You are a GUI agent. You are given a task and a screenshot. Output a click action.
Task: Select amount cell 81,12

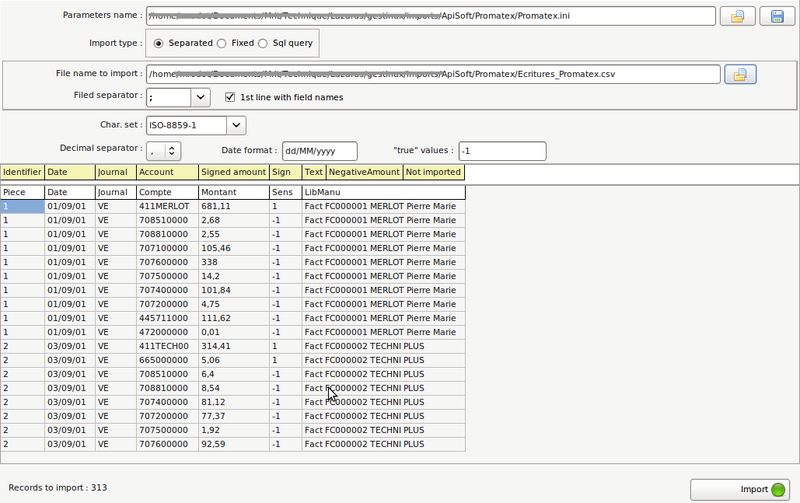234,402
